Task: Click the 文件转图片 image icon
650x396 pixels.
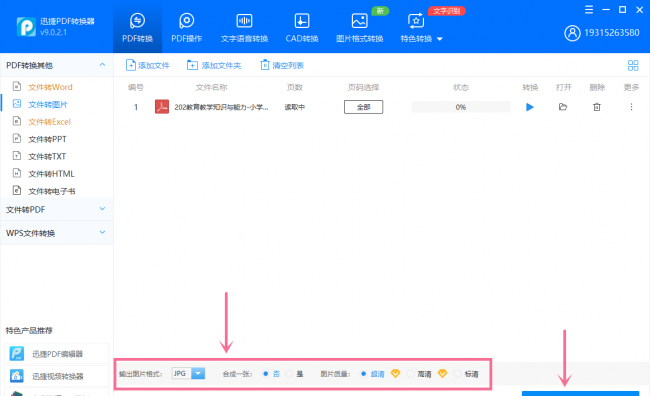Action: pos(17,104)
